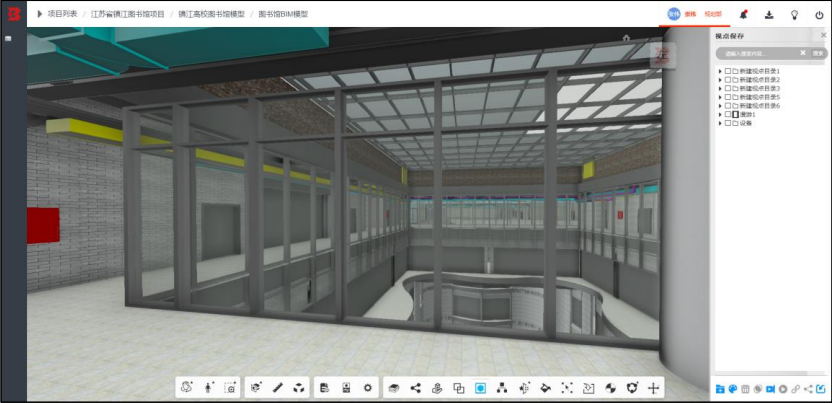The image size is (832, 403).
Task: Click the document properties toolbar icon
Action: point(325,388)
